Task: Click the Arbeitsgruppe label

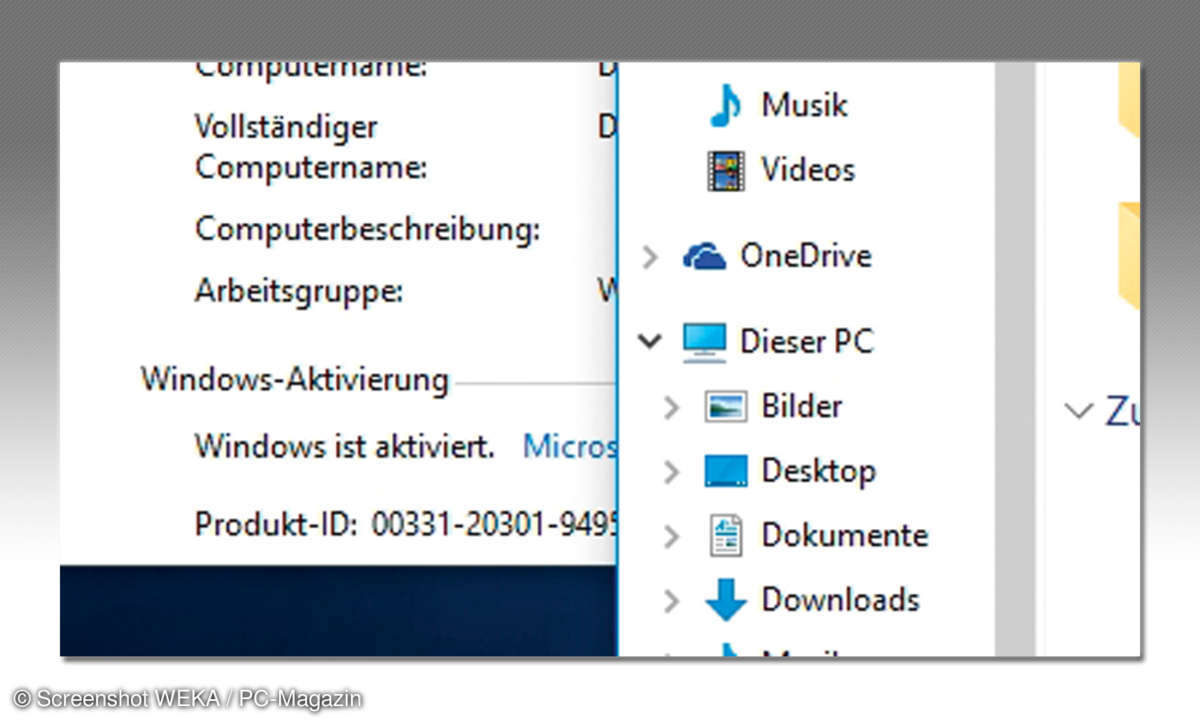Action: coord(299,292)
